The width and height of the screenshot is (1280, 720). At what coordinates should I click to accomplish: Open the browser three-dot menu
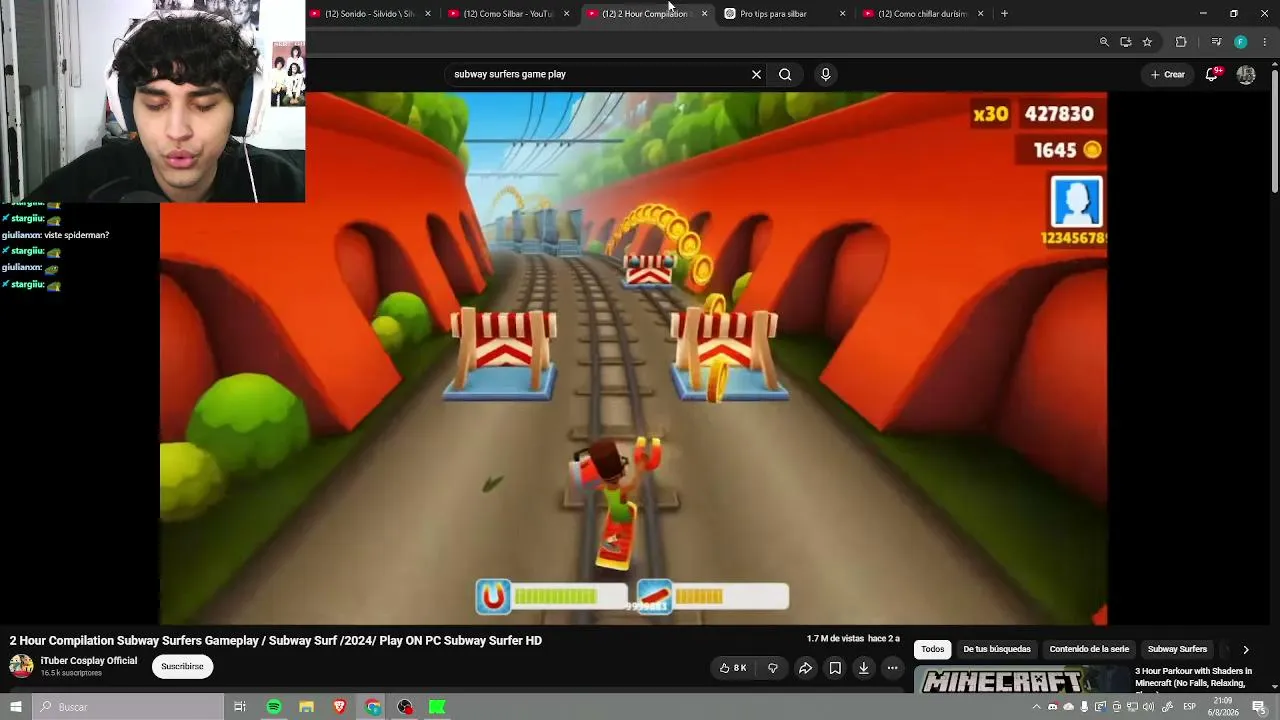click(1265, 42)
